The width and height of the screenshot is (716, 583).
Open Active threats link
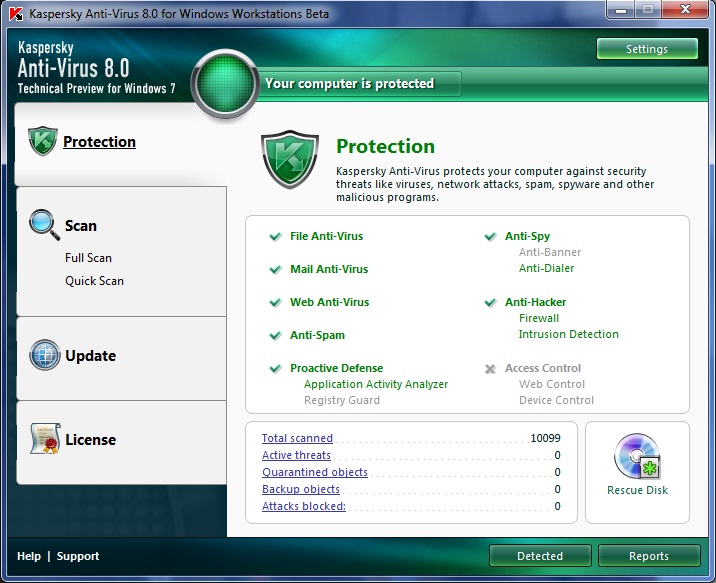(x=296, y=455)
